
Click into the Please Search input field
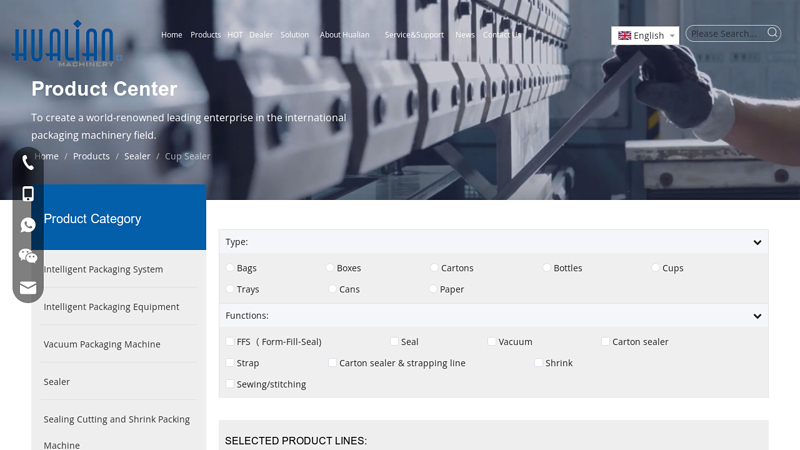tap(725, 34)
